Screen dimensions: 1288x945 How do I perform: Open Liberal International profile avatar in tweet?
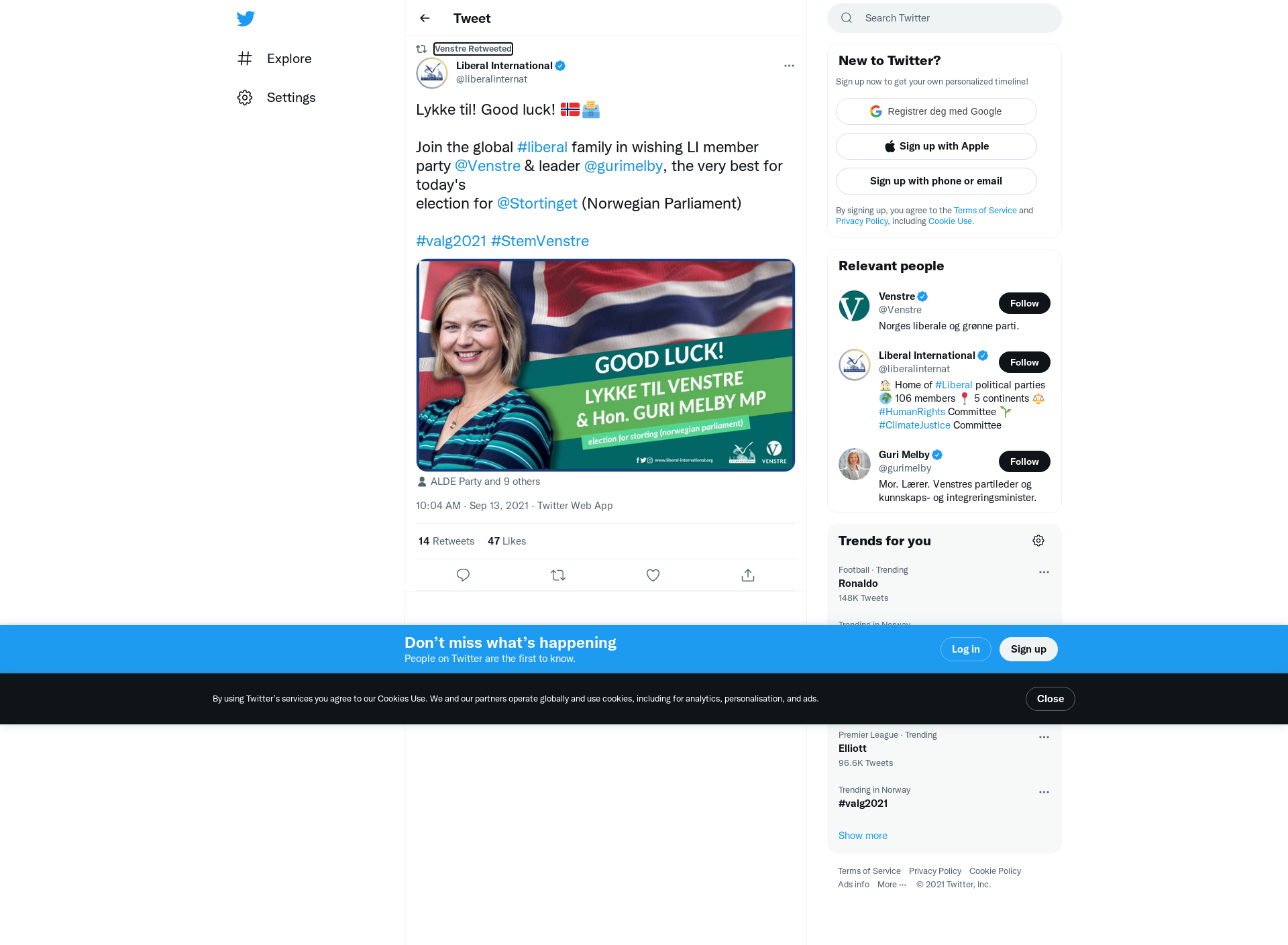coord(432,73)
